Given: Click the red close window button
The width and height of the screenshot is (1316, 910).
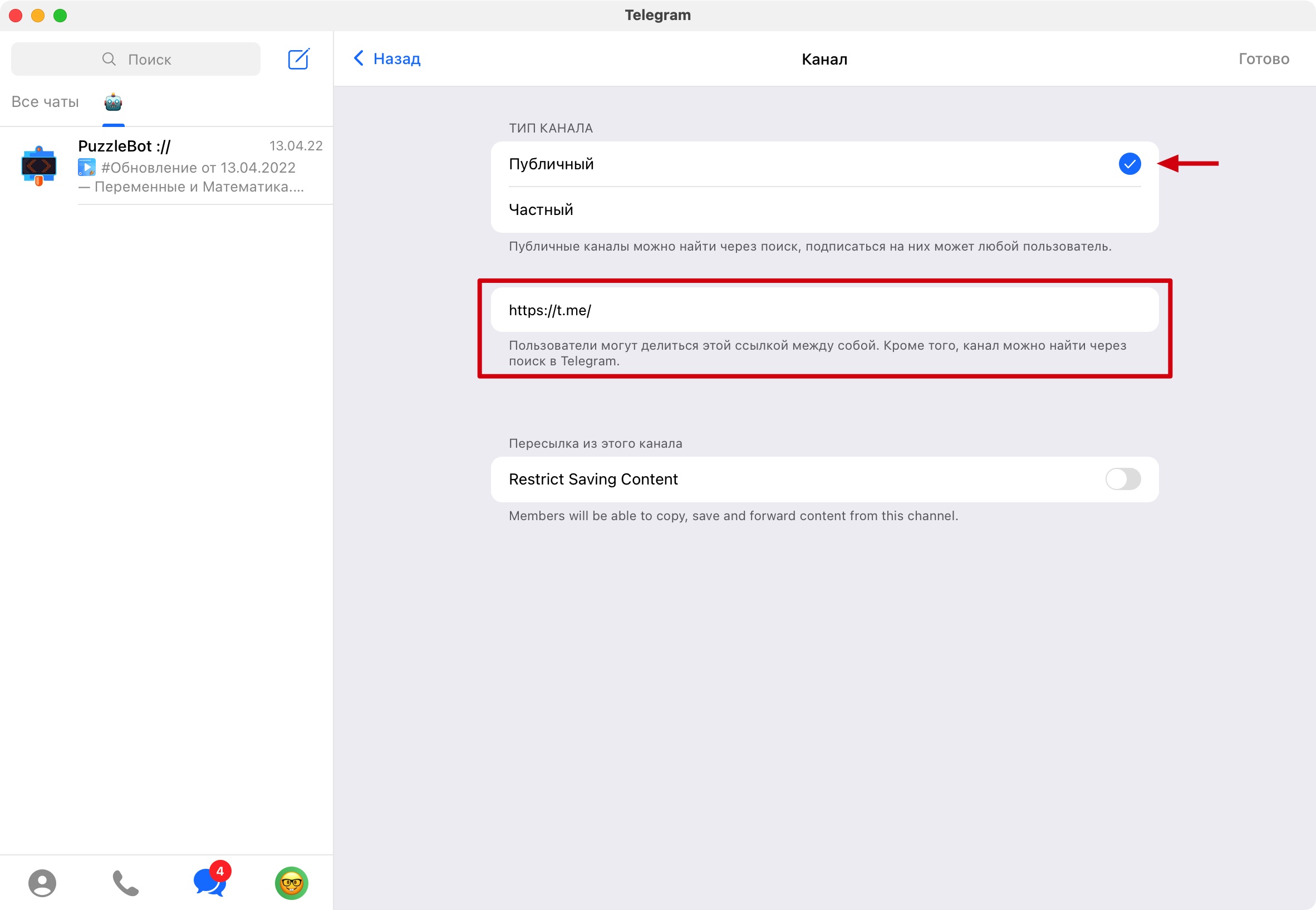Looking at the screenshot, I should click(x=16, y=16).
